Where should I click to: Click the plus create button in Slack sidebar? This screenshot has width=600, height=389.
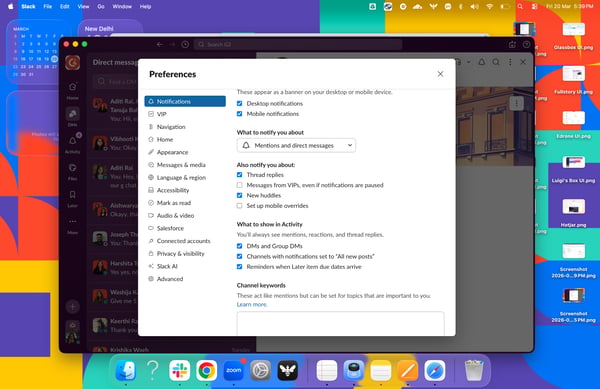72,306
